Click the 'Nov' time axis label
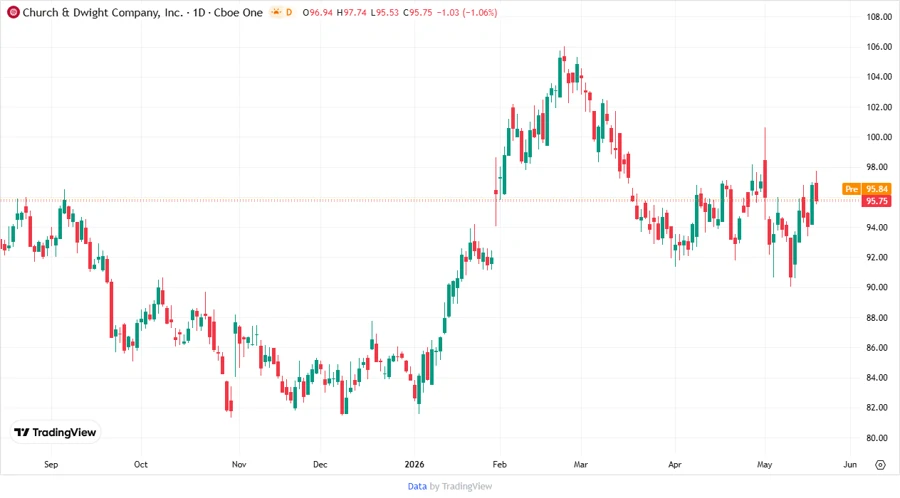900x498 pixels. pyautogui.click(x=239, y=464)
